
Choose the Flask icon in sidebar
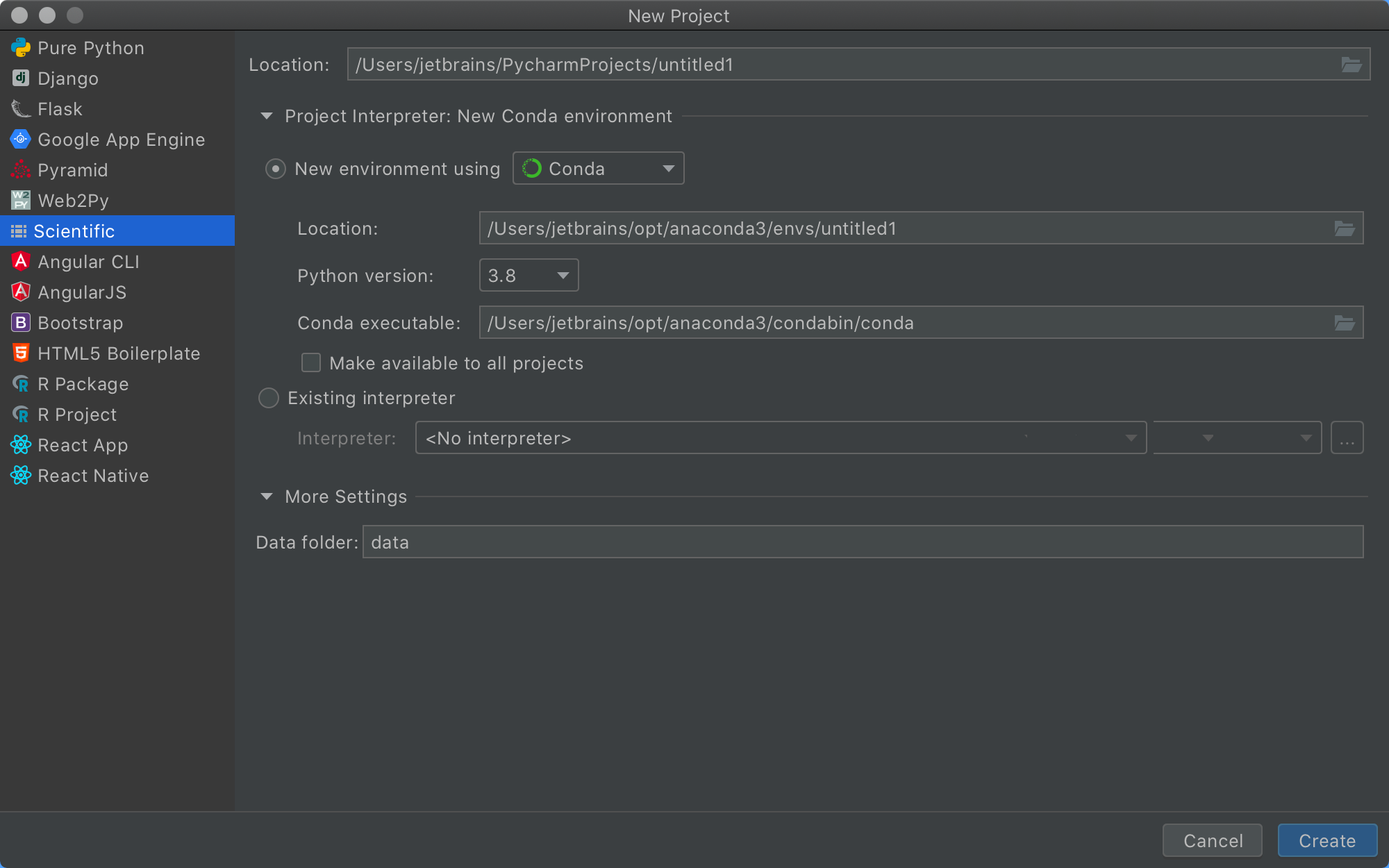coord(21,108)
